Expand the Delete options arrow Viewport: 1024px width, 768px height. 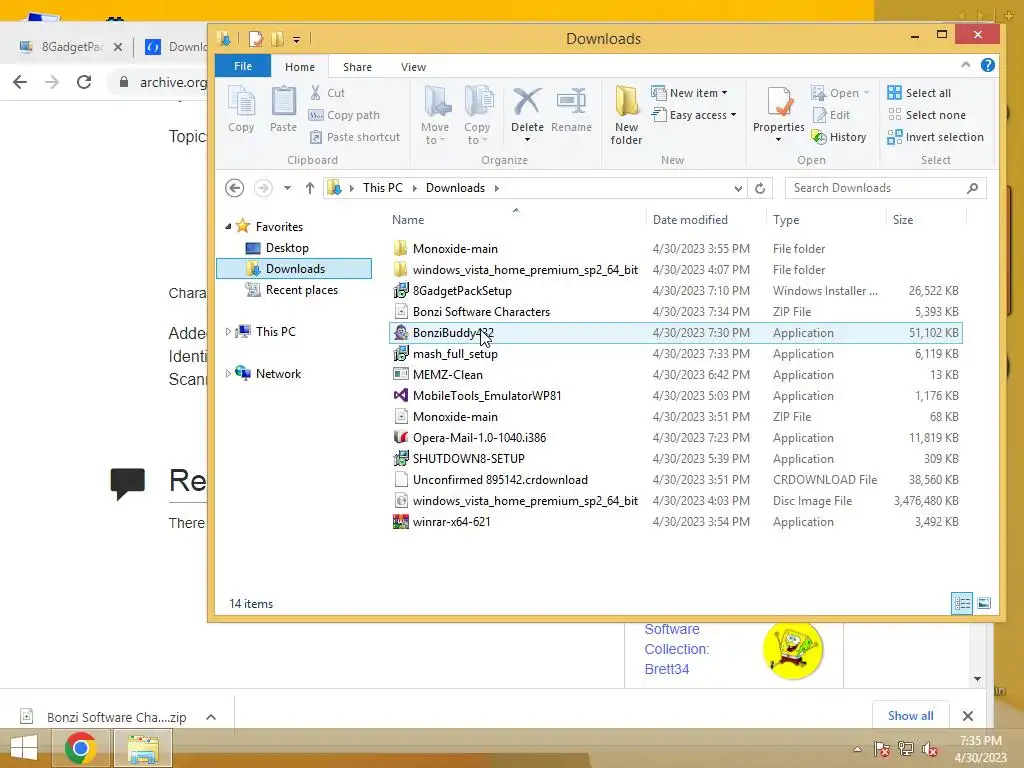[527, 139]
